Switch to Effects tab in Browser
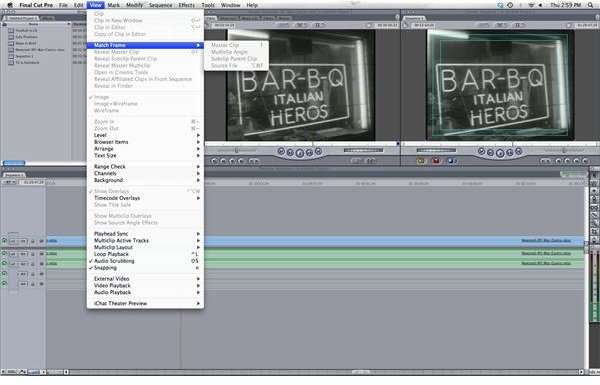 47,18
